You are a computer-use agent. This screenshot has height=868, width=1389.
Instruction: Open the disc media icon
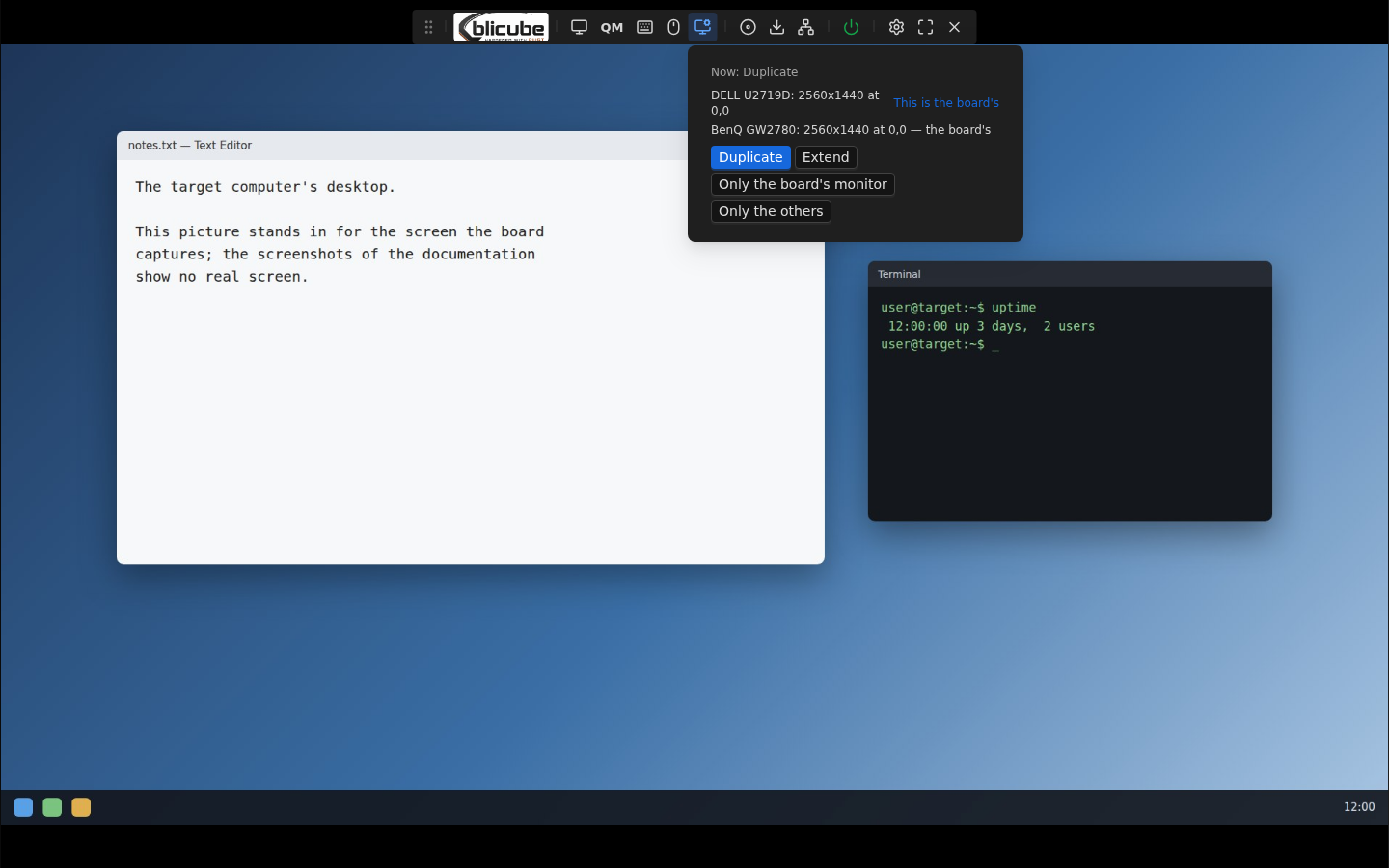click(748, 27)
